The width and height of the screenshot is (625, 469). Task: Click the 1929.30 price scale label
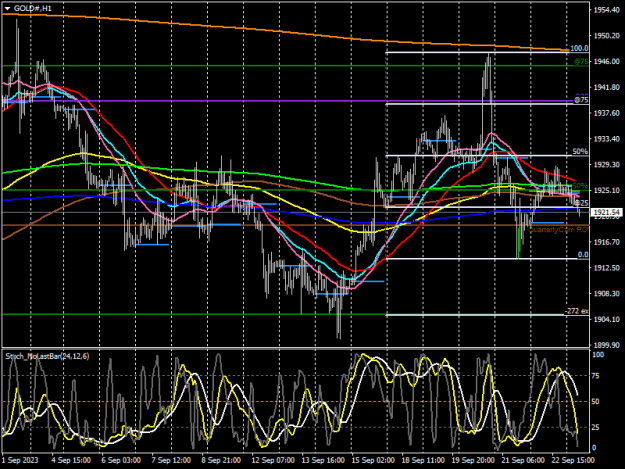click(606, 165)
